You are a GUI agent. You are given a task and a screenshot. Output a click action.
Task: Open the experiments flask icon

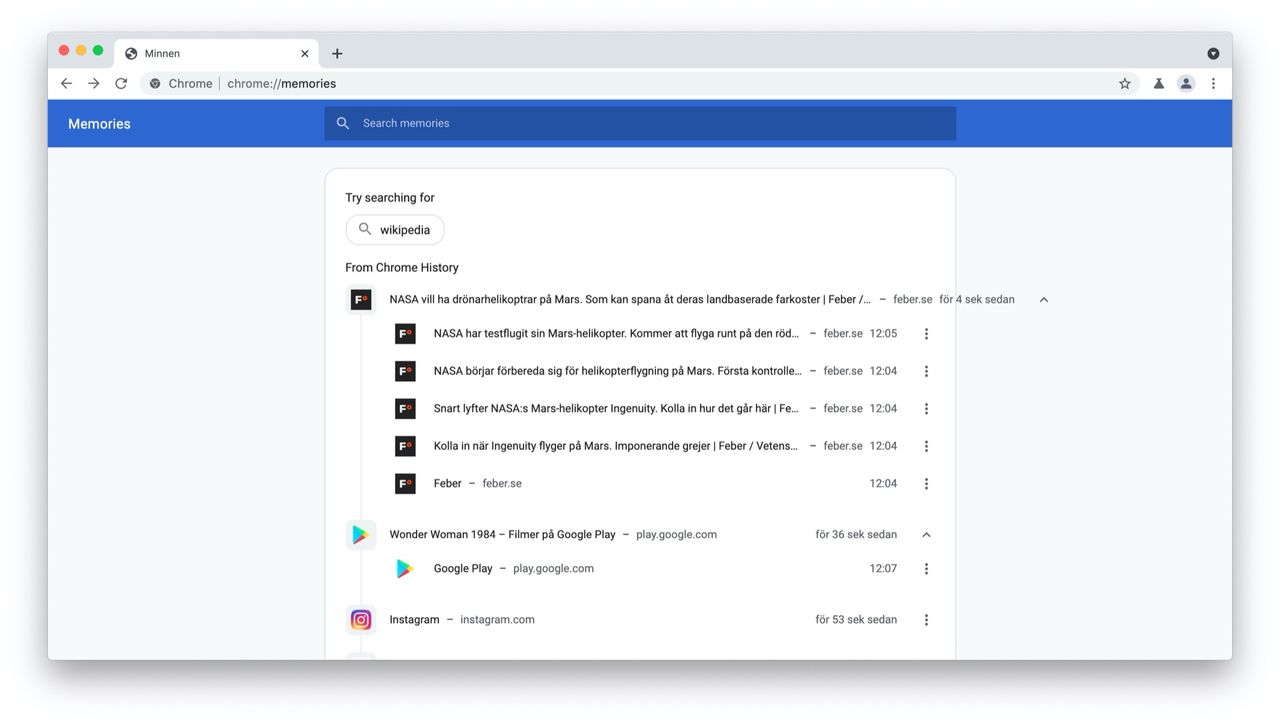(x=1159, y=84)
